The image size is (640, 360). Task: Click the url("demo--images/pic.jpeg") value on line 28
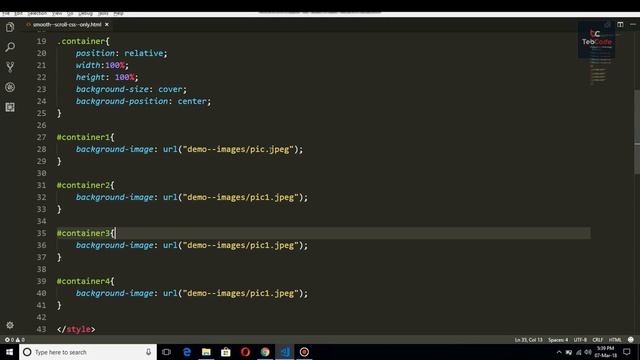(x=231, y=149)
